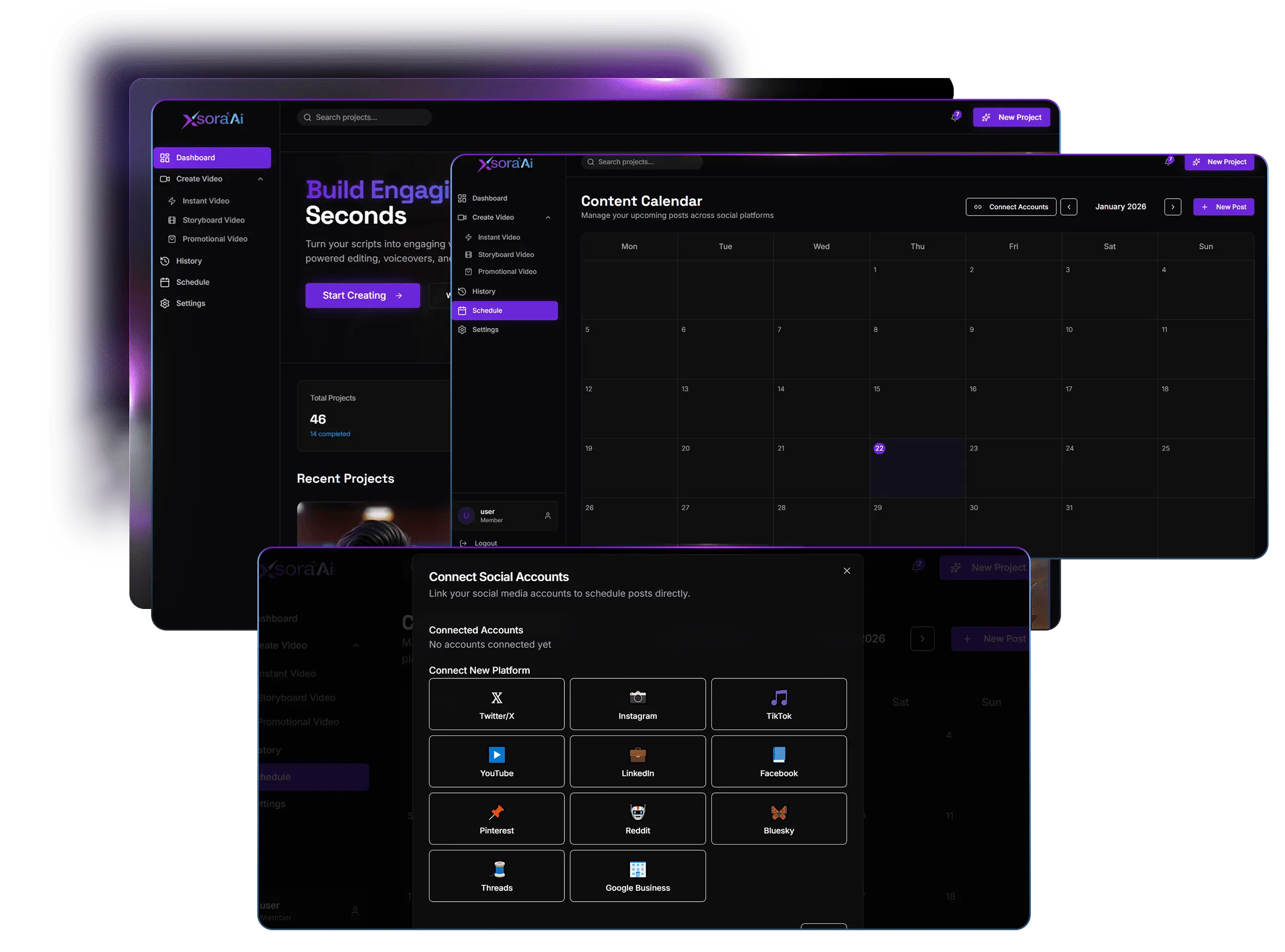Select calendar day 22
This screenshot has width=1285, height=952.
click(917, 467)
